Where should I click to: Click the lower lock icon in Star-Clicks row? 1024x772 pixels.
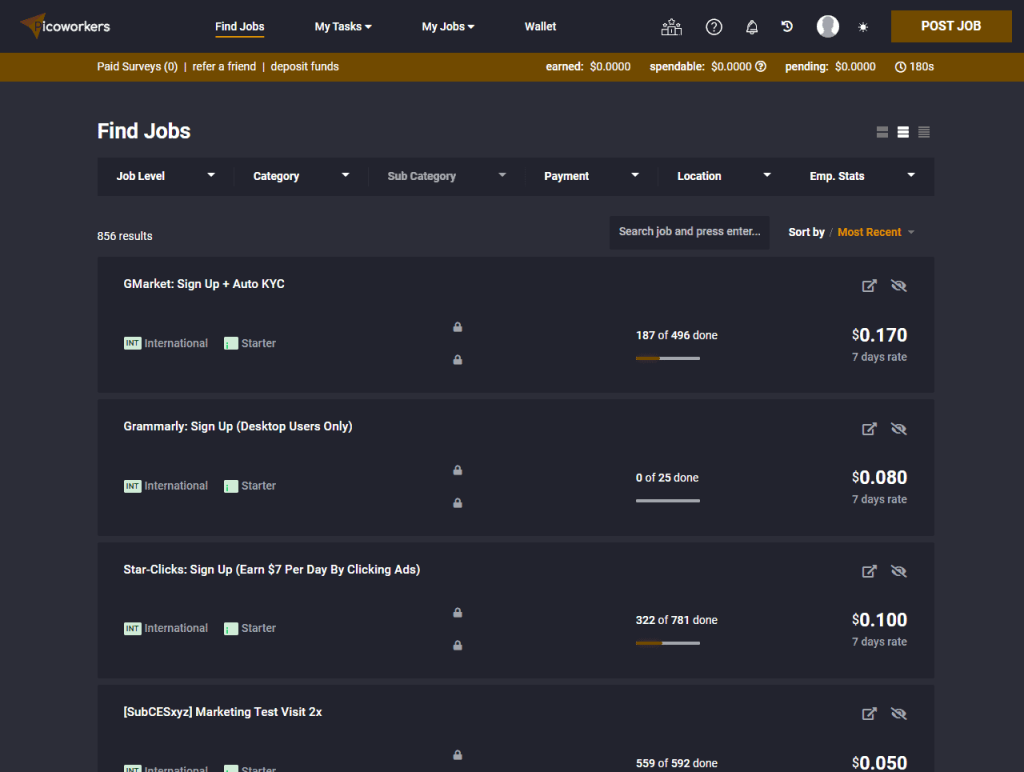(458, 645)
